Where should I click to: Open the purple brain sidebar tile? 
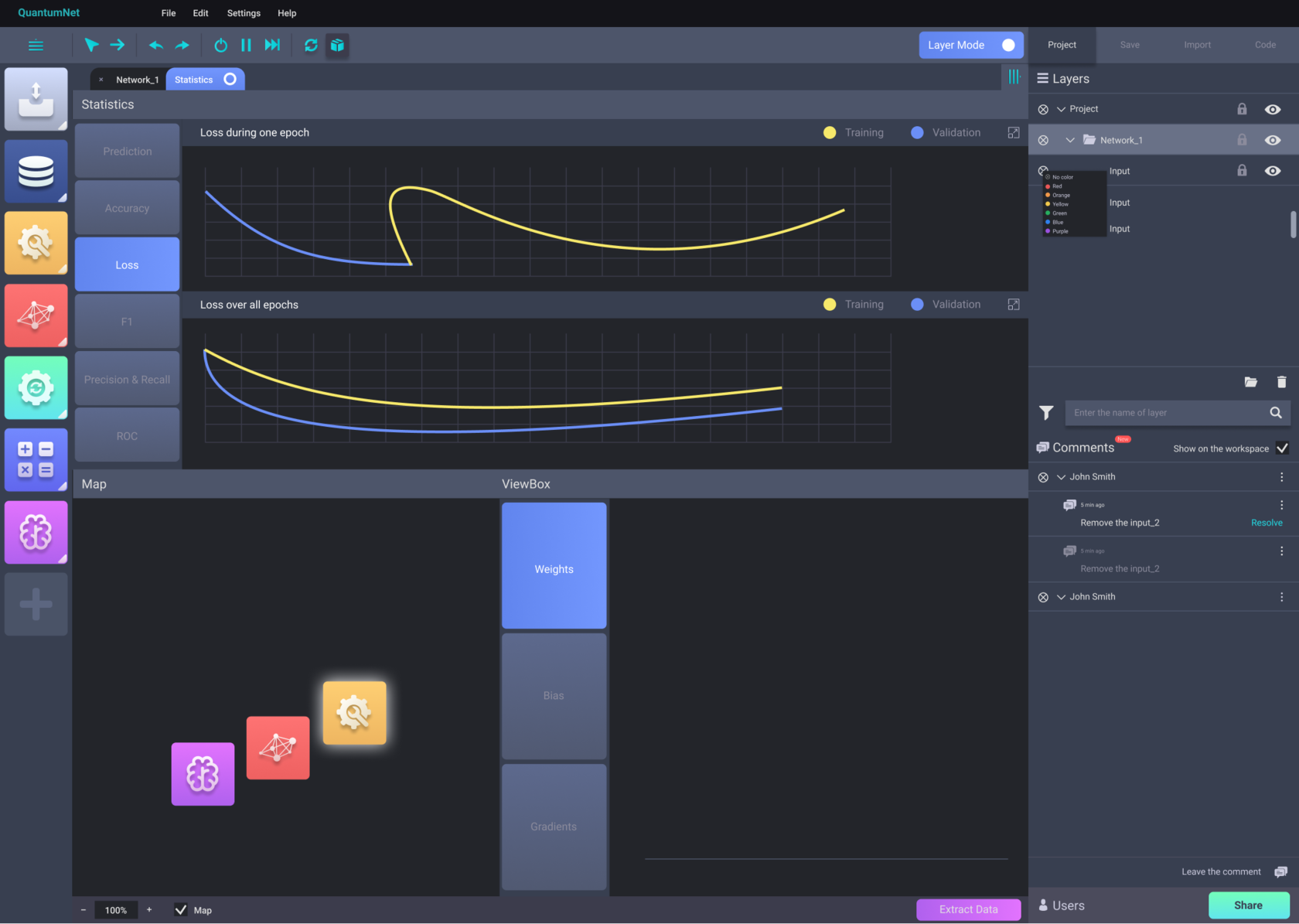pyautogui.click(x=36, y=532)
